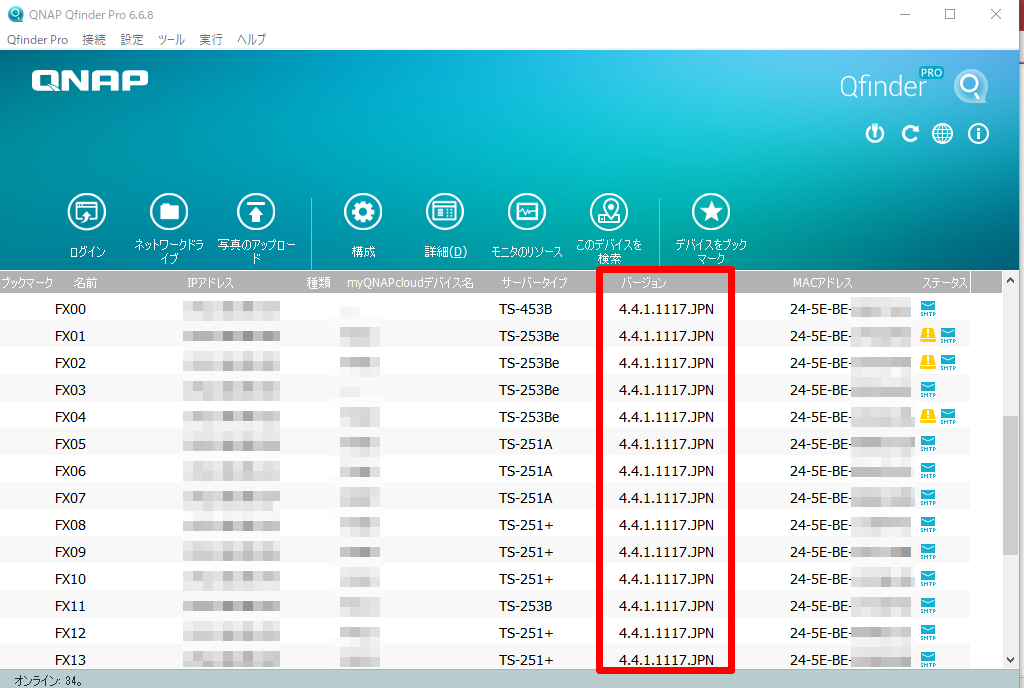Select the FX03 device name
This screenshot has width=1024, height=688.
click(x=71, y=390)
